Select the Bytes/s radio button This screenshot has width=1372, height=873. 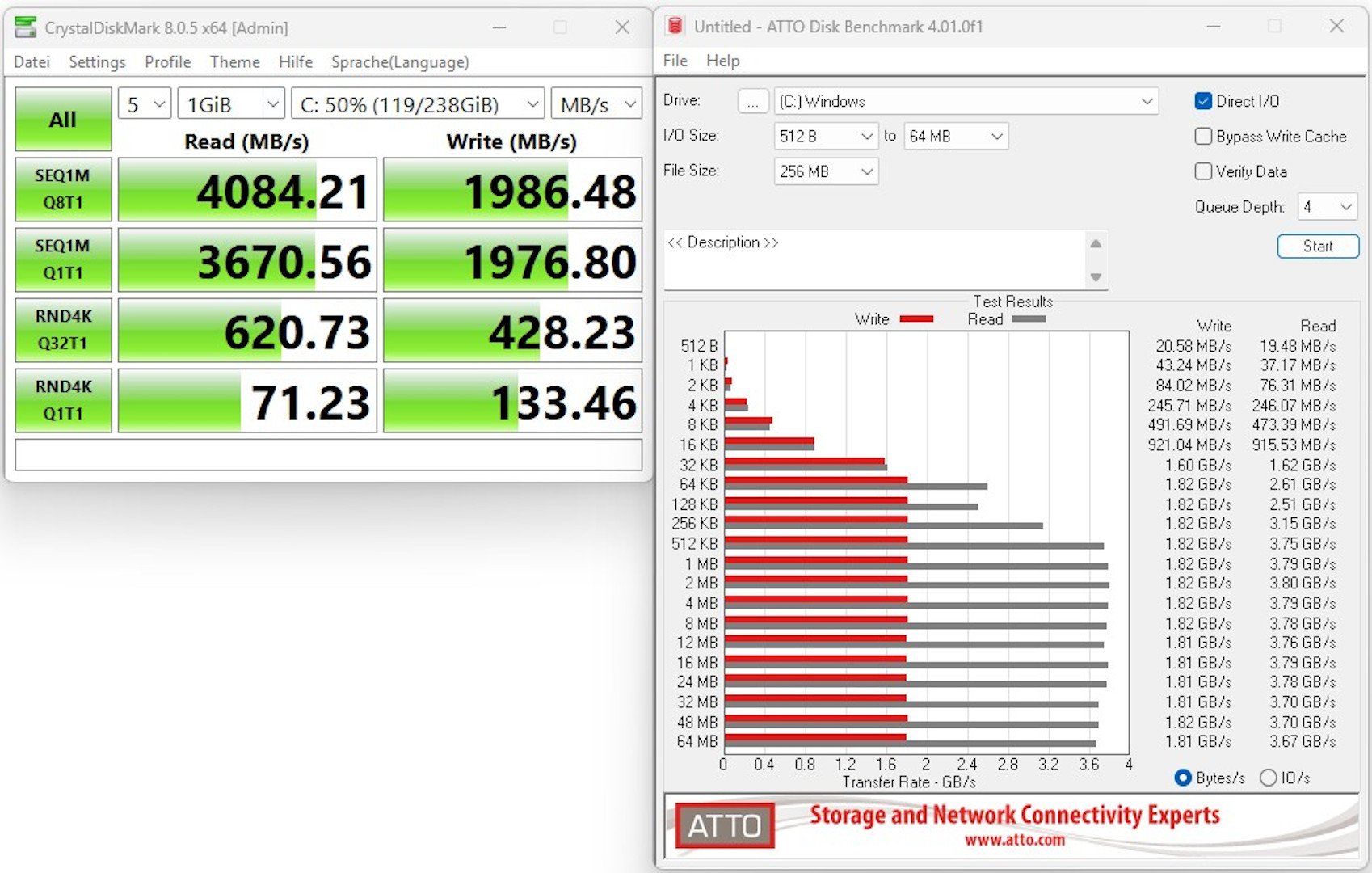tap(1183, 778)
